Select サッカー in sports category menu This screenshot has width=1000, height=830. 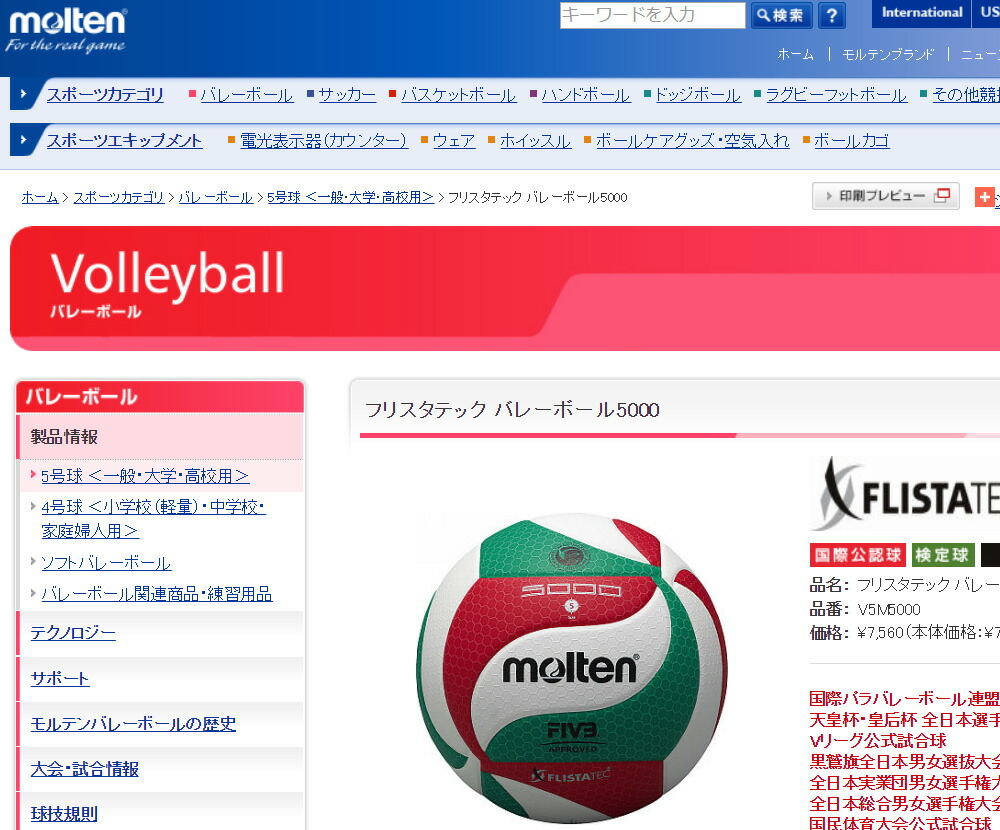pyautogui.click(x=347, y=95)
